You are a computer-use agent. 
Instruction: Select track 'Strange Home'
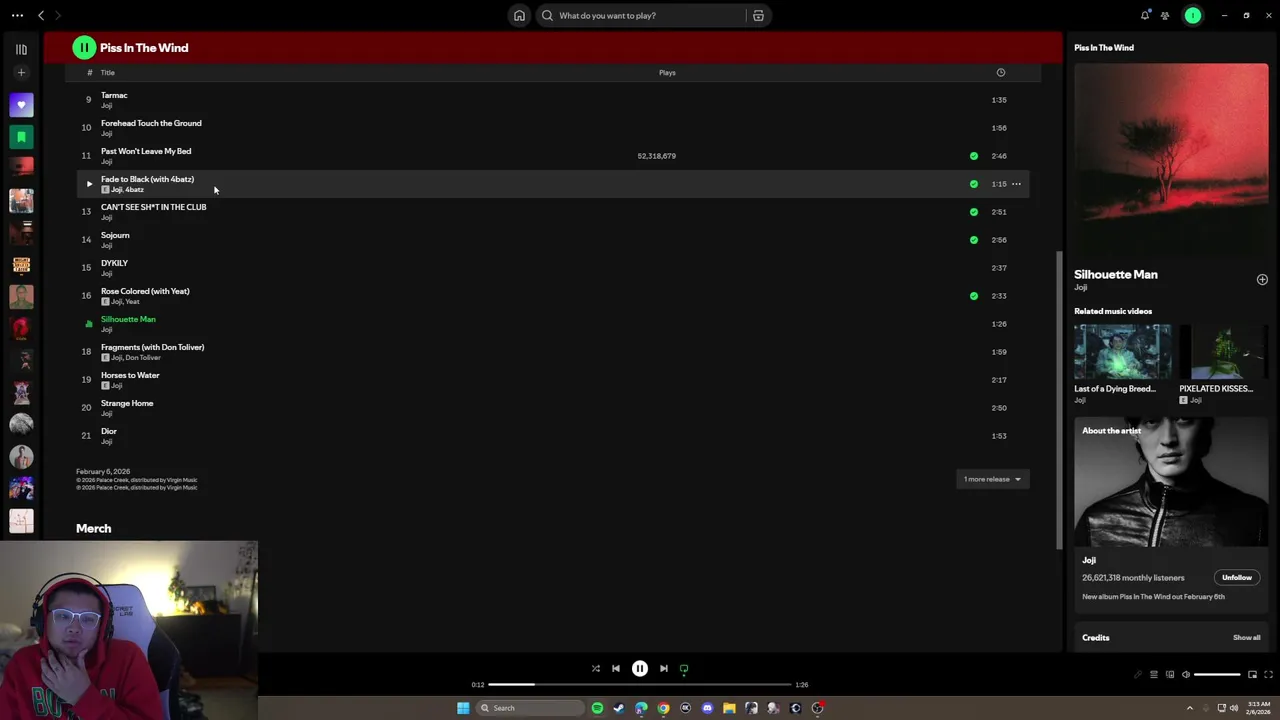tap(127, 403)
